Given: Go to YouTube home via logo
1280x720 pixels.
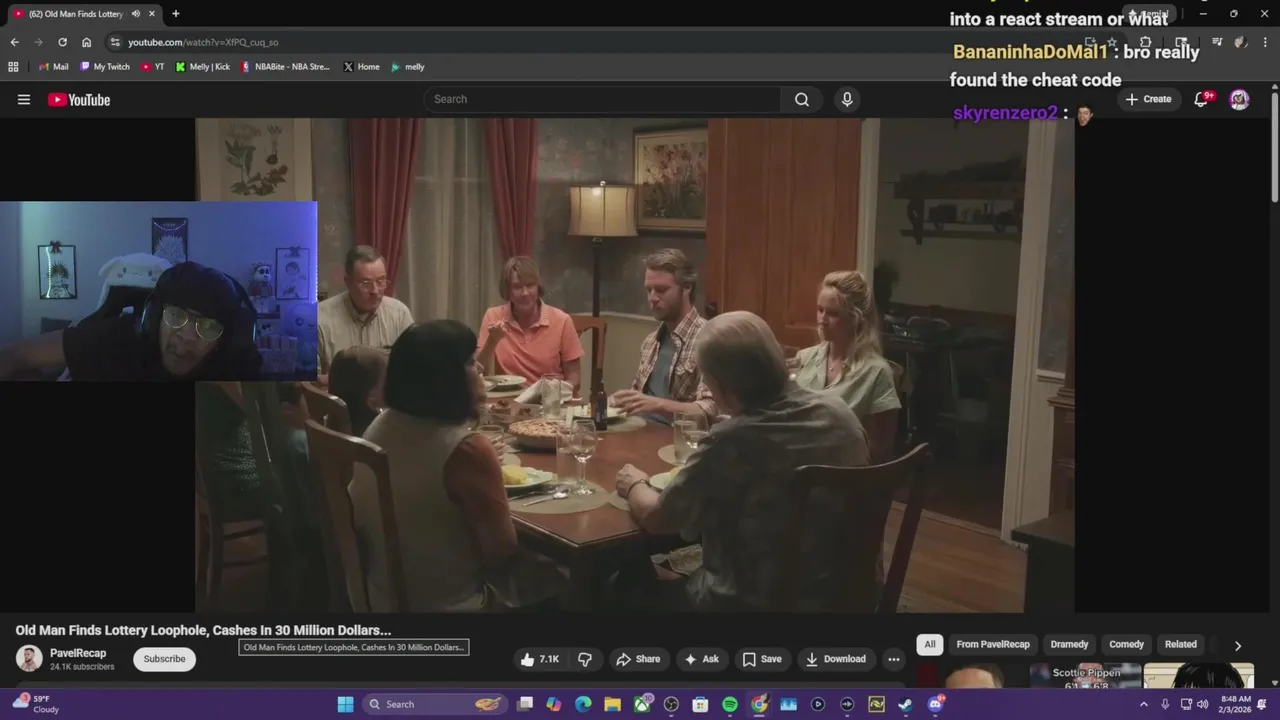Looking at the screenshot, I should pos(79,99).
